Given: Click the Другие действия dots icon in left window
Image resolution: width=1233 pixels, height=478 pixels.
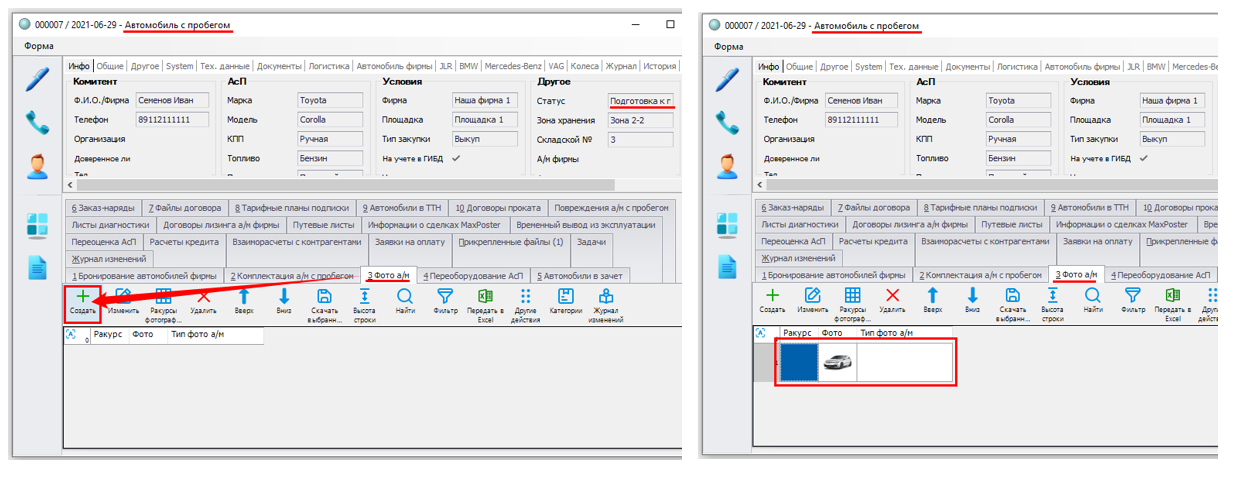Looking at the screenshot, I should click(x=524, y=296).
